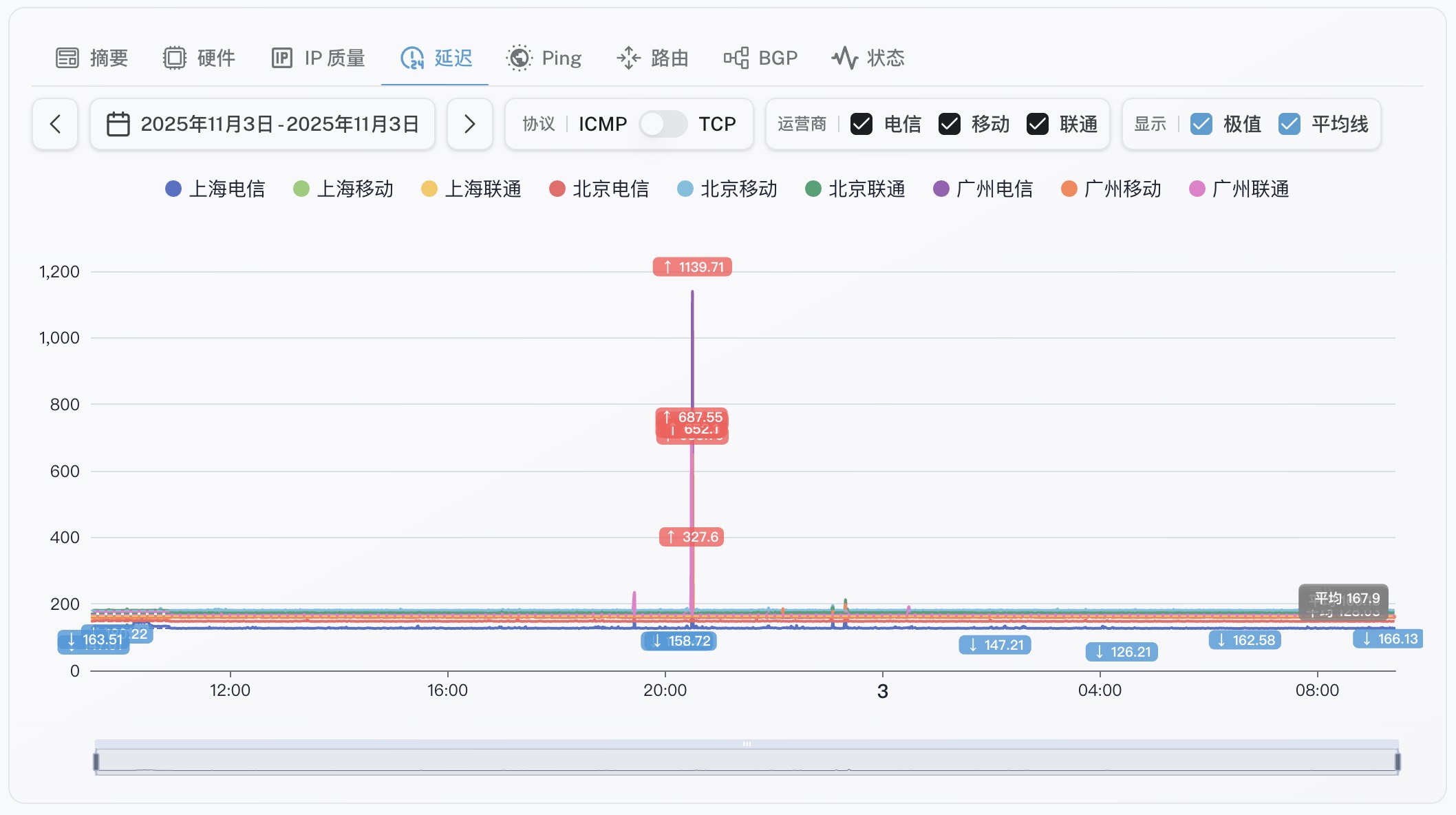Image resolution: width=1456 pixels, height=815 pixels.
Task: Click the calendar icon in date field
Action: point(118,124)
